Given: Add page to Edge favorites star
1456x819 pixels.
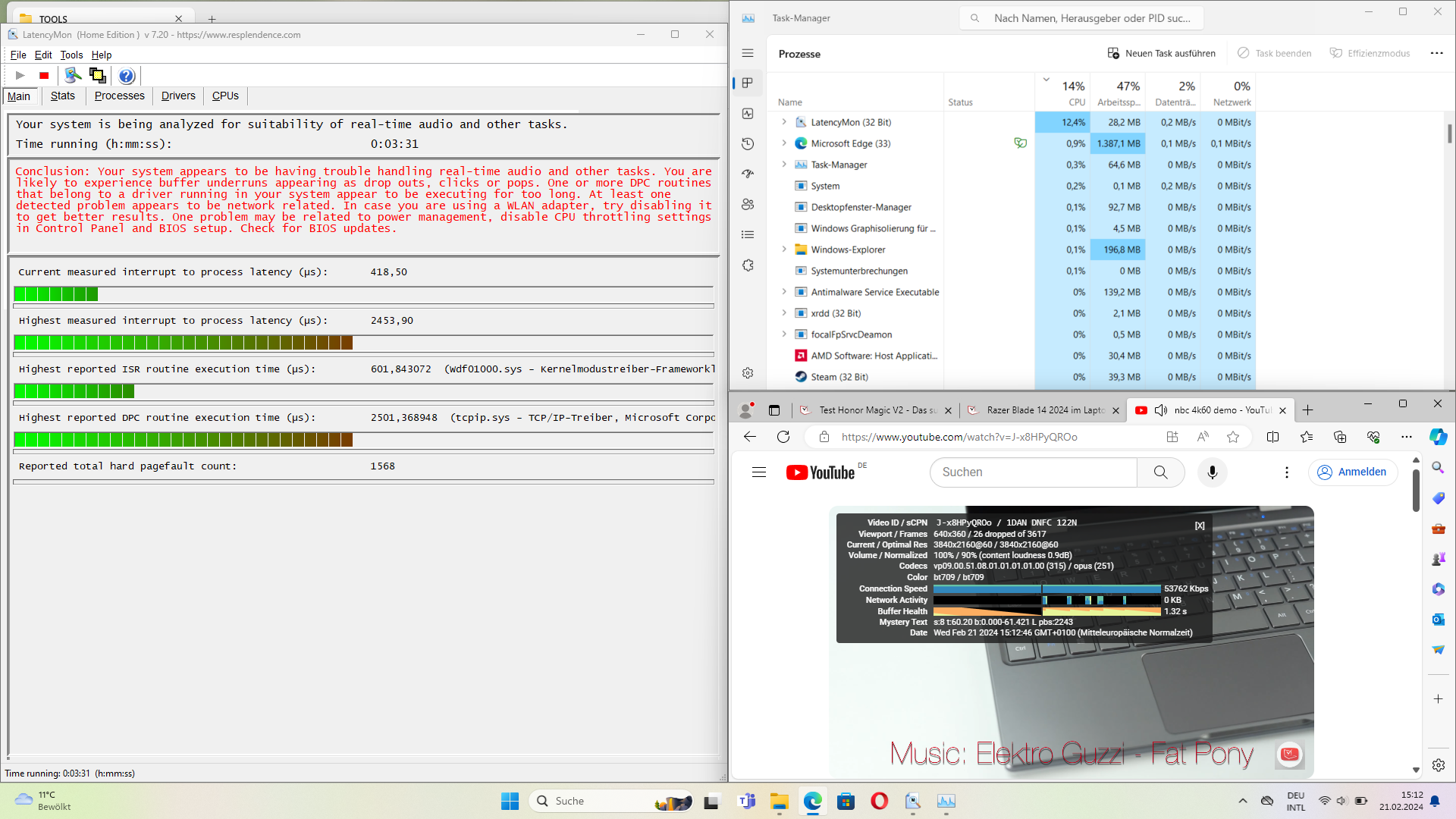Looking at the screenshot, I should (1233, 437).
